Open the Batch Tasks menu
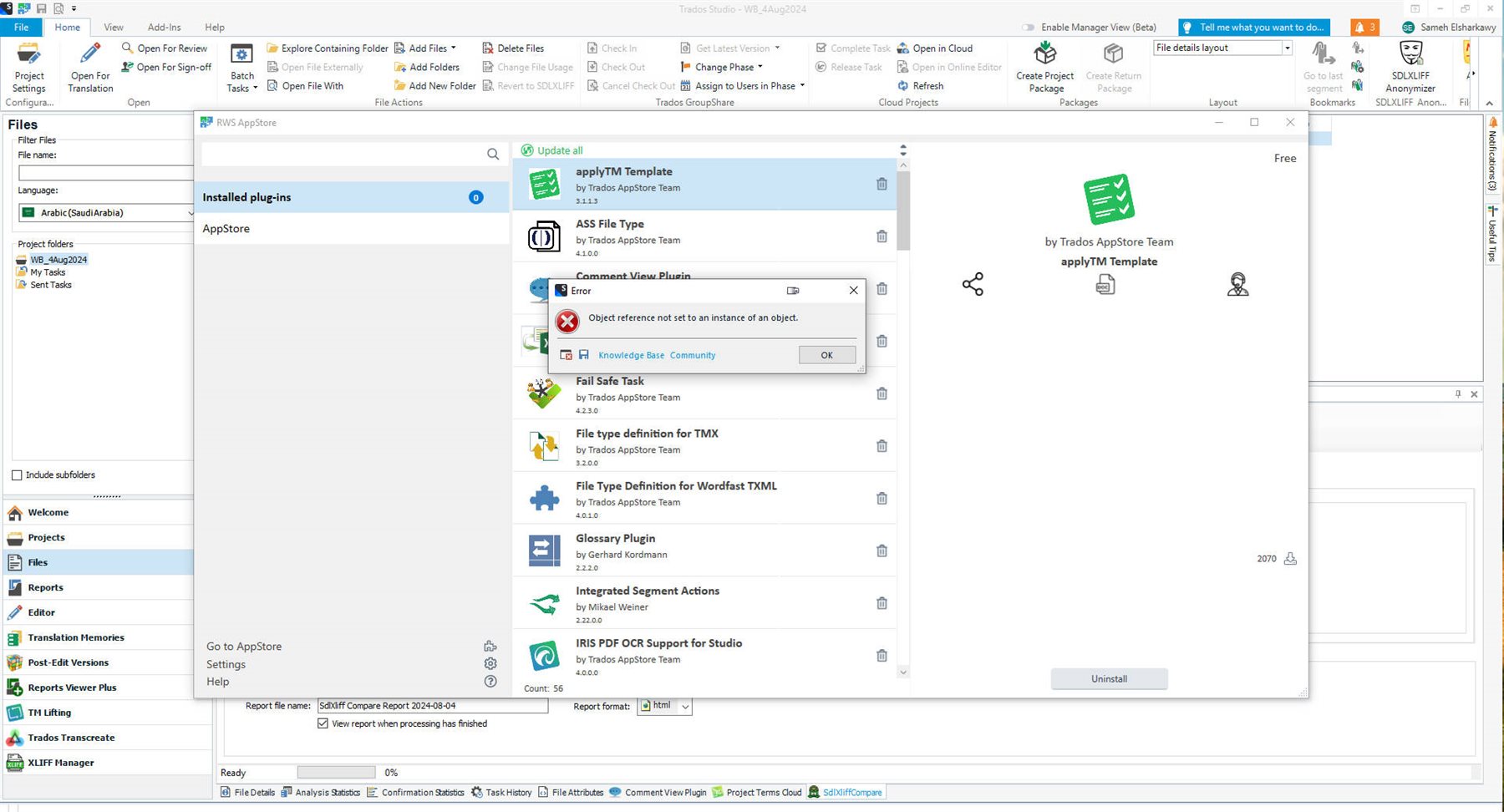 pos(242,69)
